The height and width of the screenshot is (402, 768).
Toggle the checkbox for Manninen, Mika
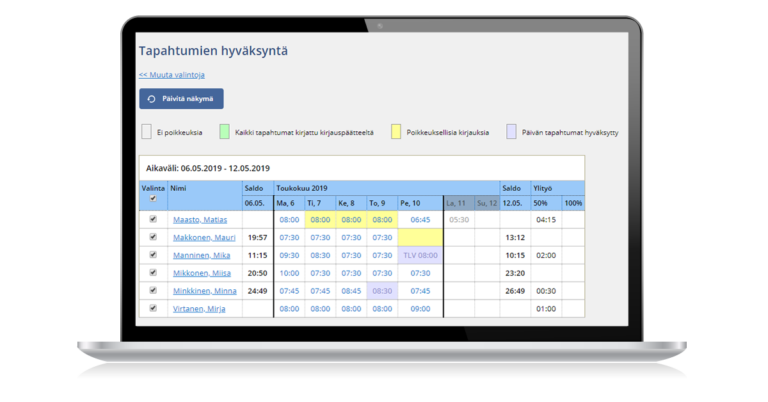(x=153, y=255)
